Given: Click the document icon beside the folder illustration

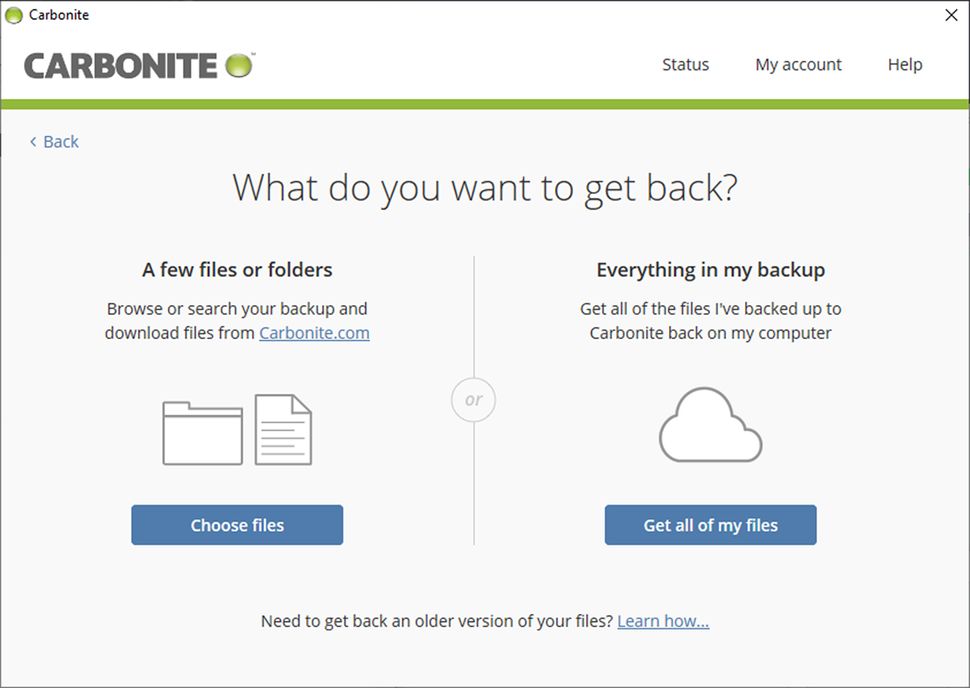Looking at the screenshot, I should [x=283, y=430].
